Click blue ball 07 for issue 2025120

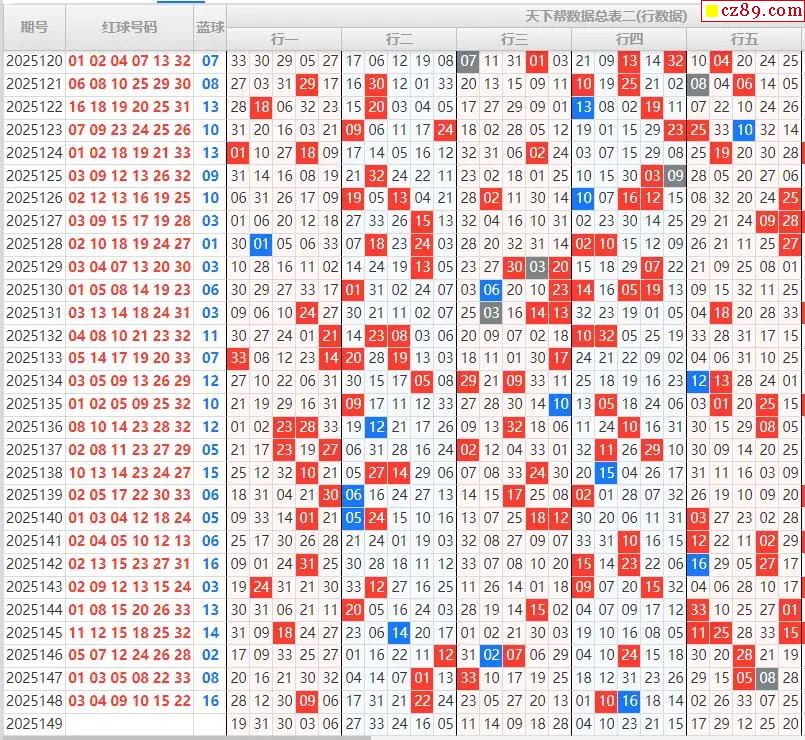pyautogui.click(x=210, y=61)
